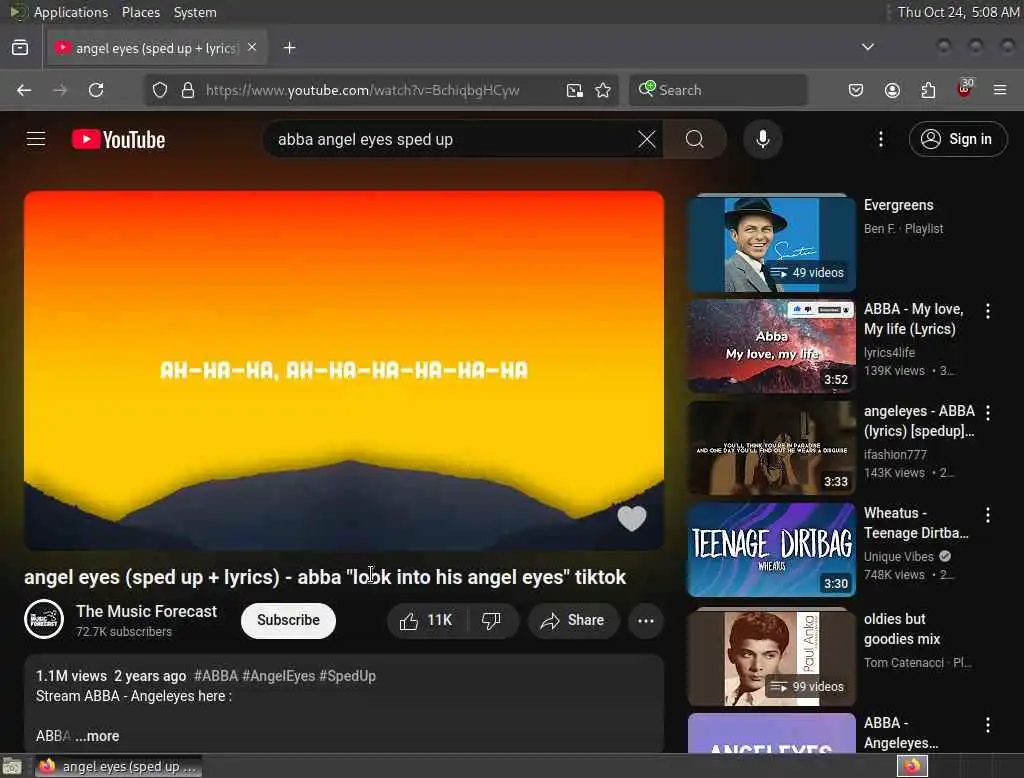Viewport: 1024px width, 778px height.
Task: Click the #SpedUp hashtag
Action: point(347,676)
